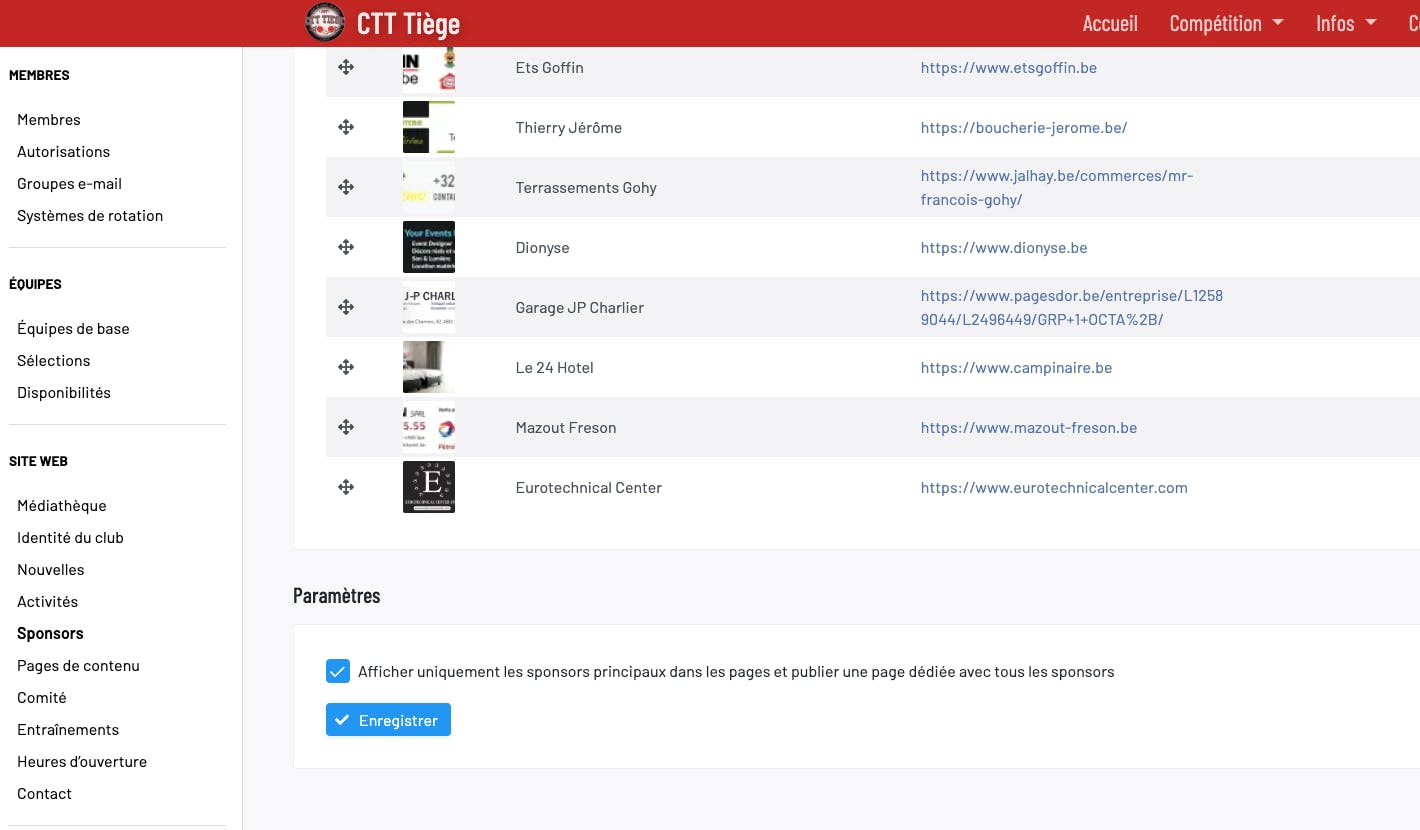
Task: Go to Groupes e-mail in sidebar
Action: click(x=70, y=184)
